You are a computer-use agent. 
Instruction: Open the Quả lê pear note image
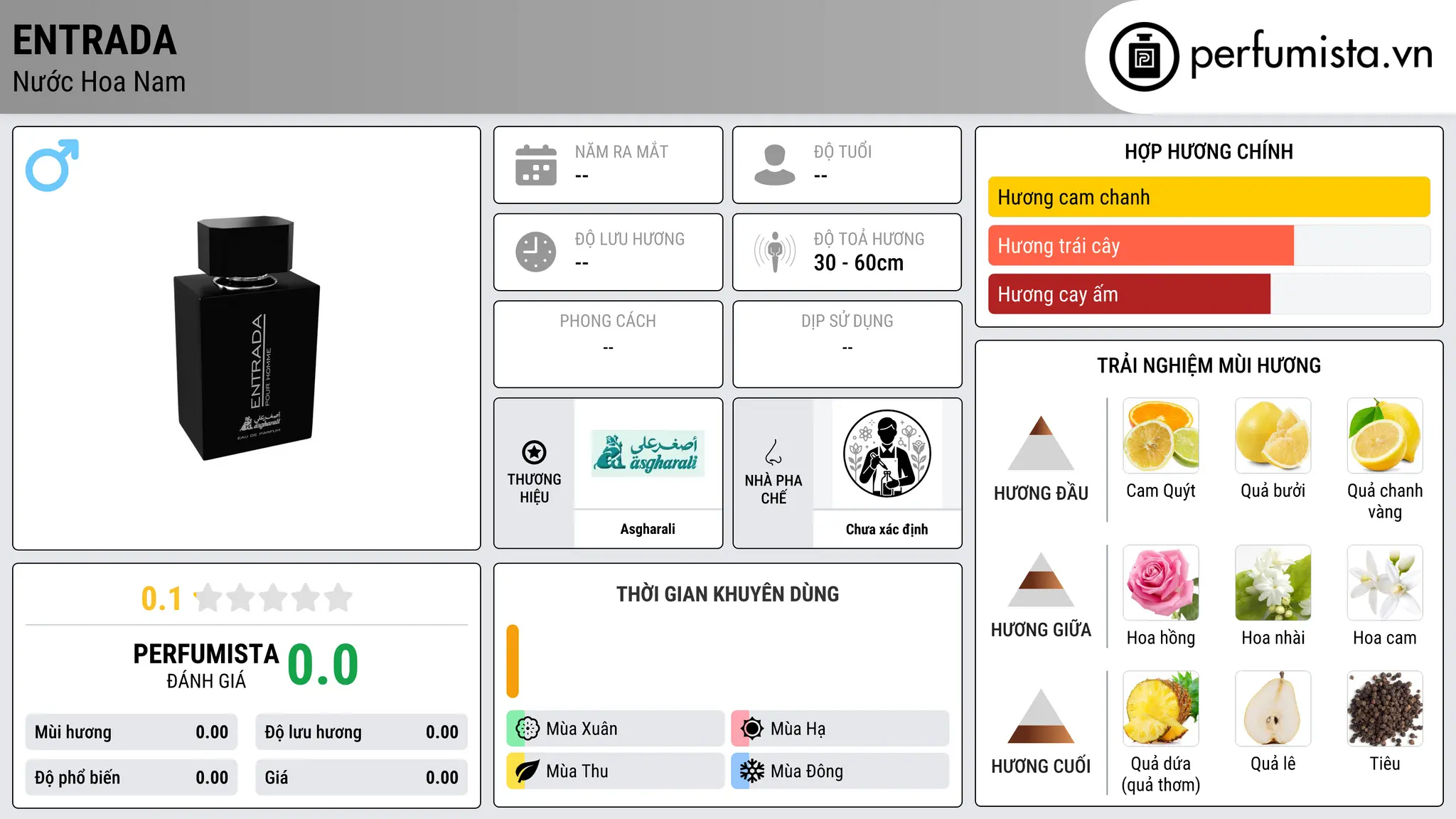pos(1273,709)
